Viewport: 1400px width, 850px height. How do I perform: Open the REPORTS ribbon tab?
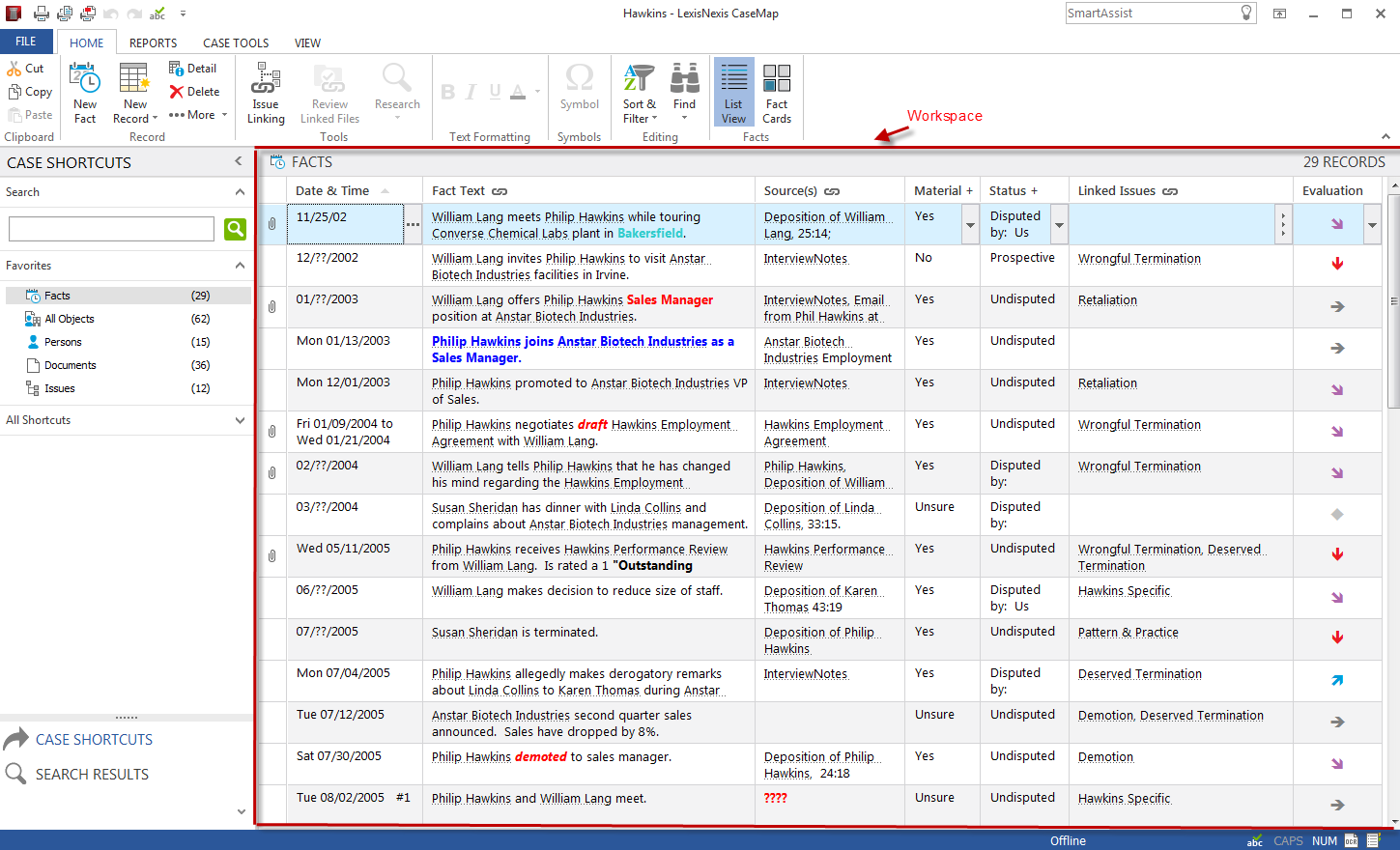point(153,43)
